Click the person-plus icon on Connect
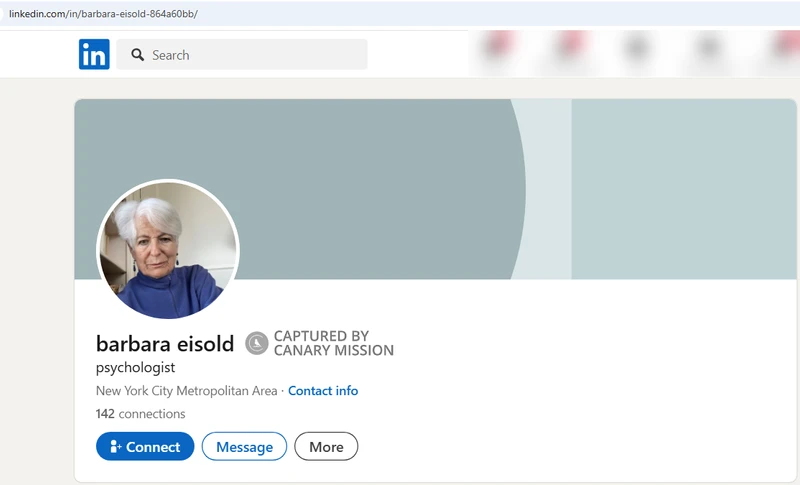Viewport: 800px width, 485px height. pos(115,447)
